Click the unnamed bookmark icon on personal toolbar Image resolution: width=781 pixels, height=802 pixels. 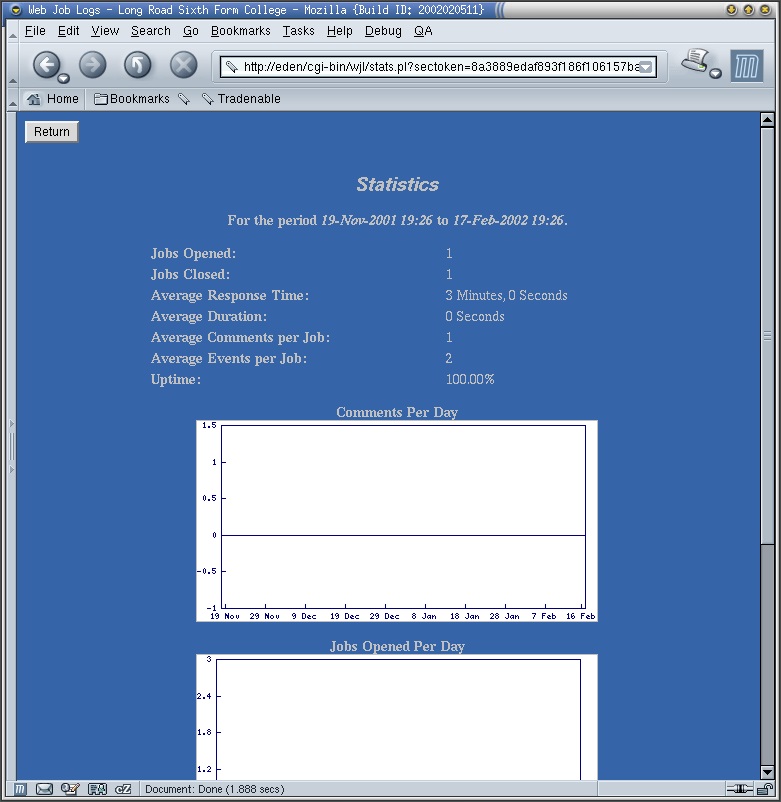[x=184, y=99]
